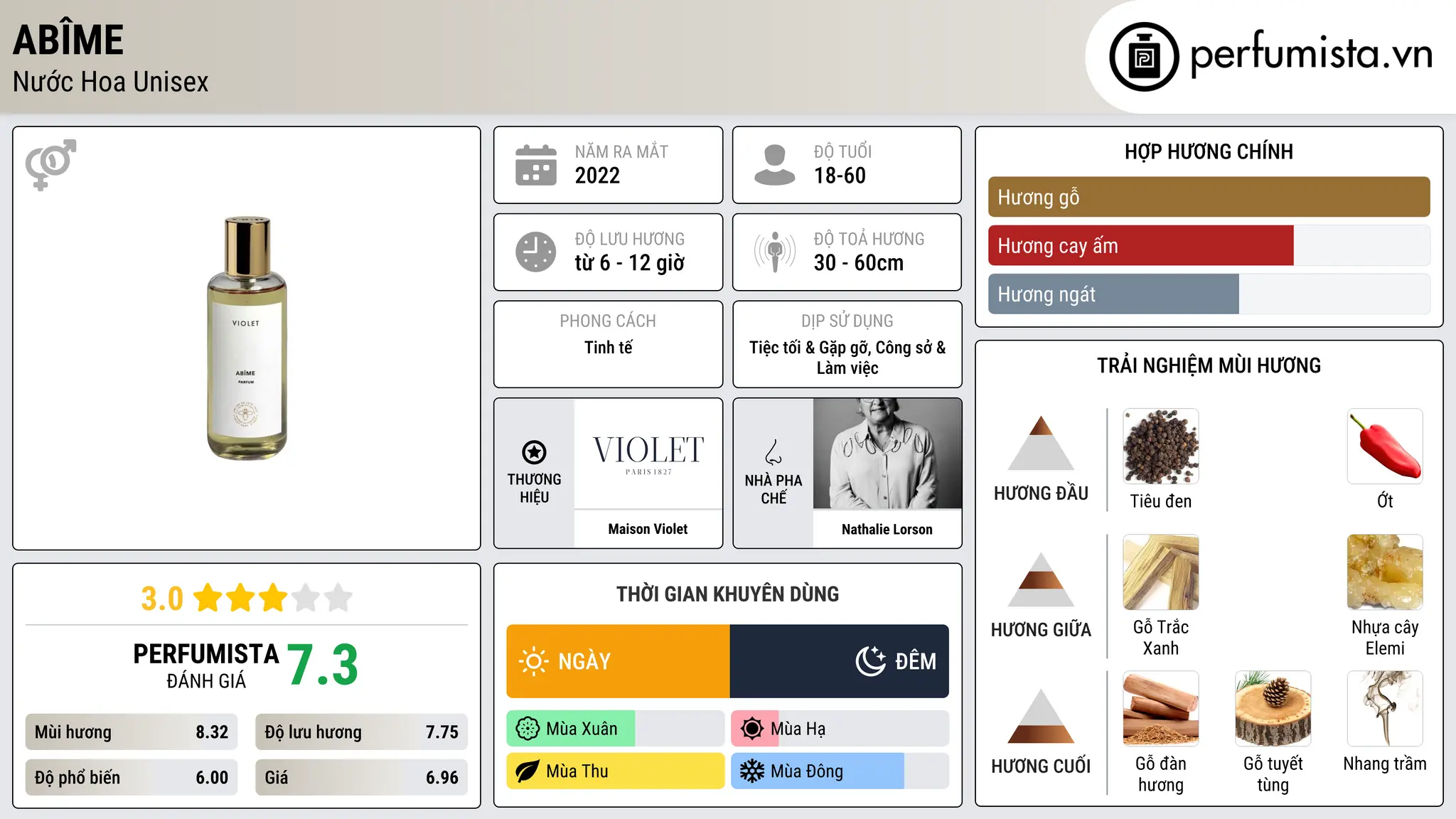Click the Nước Hoa Unisex subtitle
Viewport: 1456px width, 819px height.
(110, 82)
